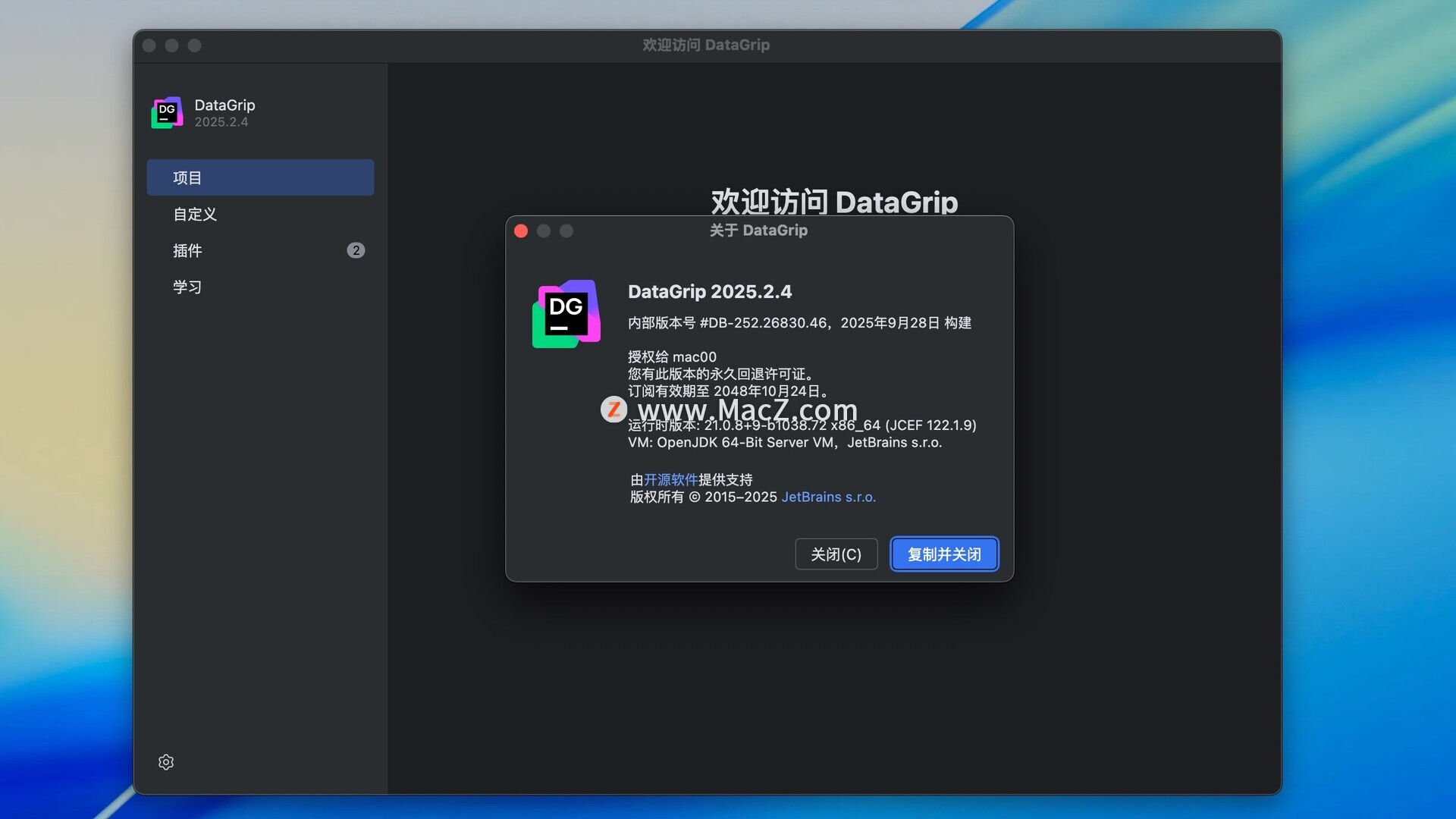This screenshot has height=819, width=1456.
Task: Click the DataGrip 2025.2.4 heading in dialog
Action: pos(710,291)
